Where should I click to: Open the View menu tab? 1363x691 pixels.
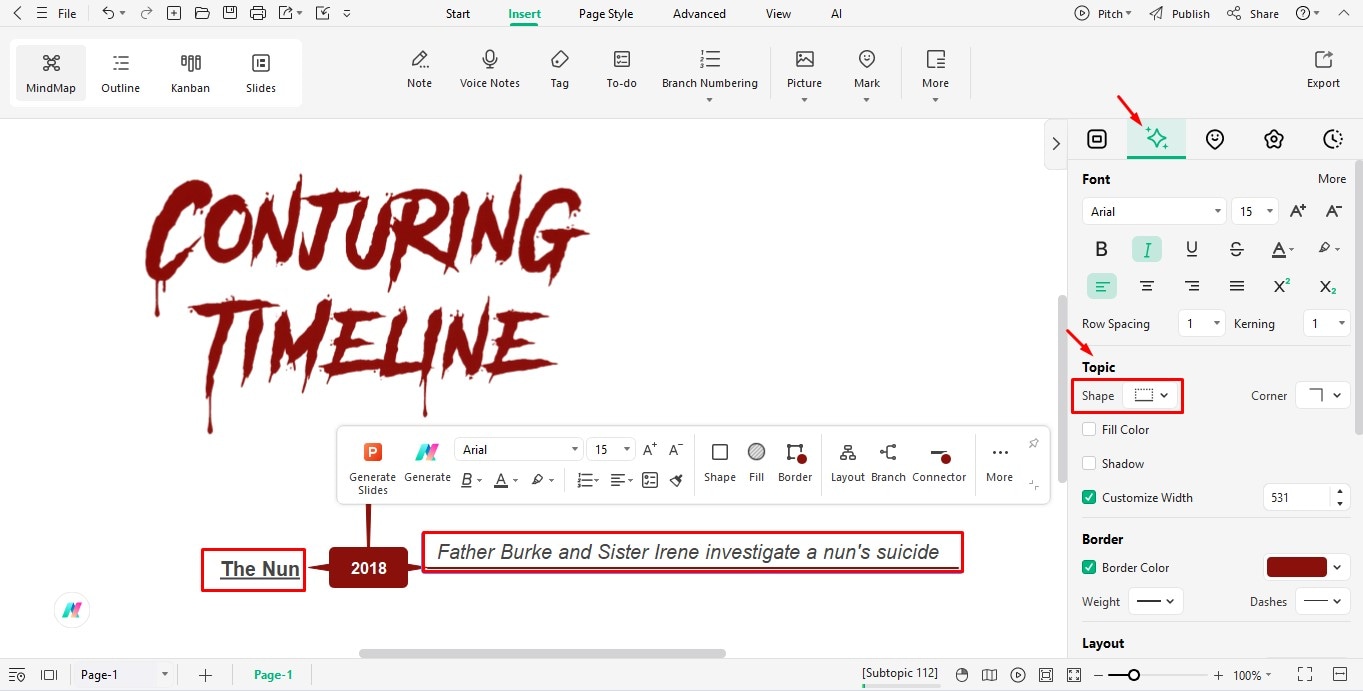(778, 14)
